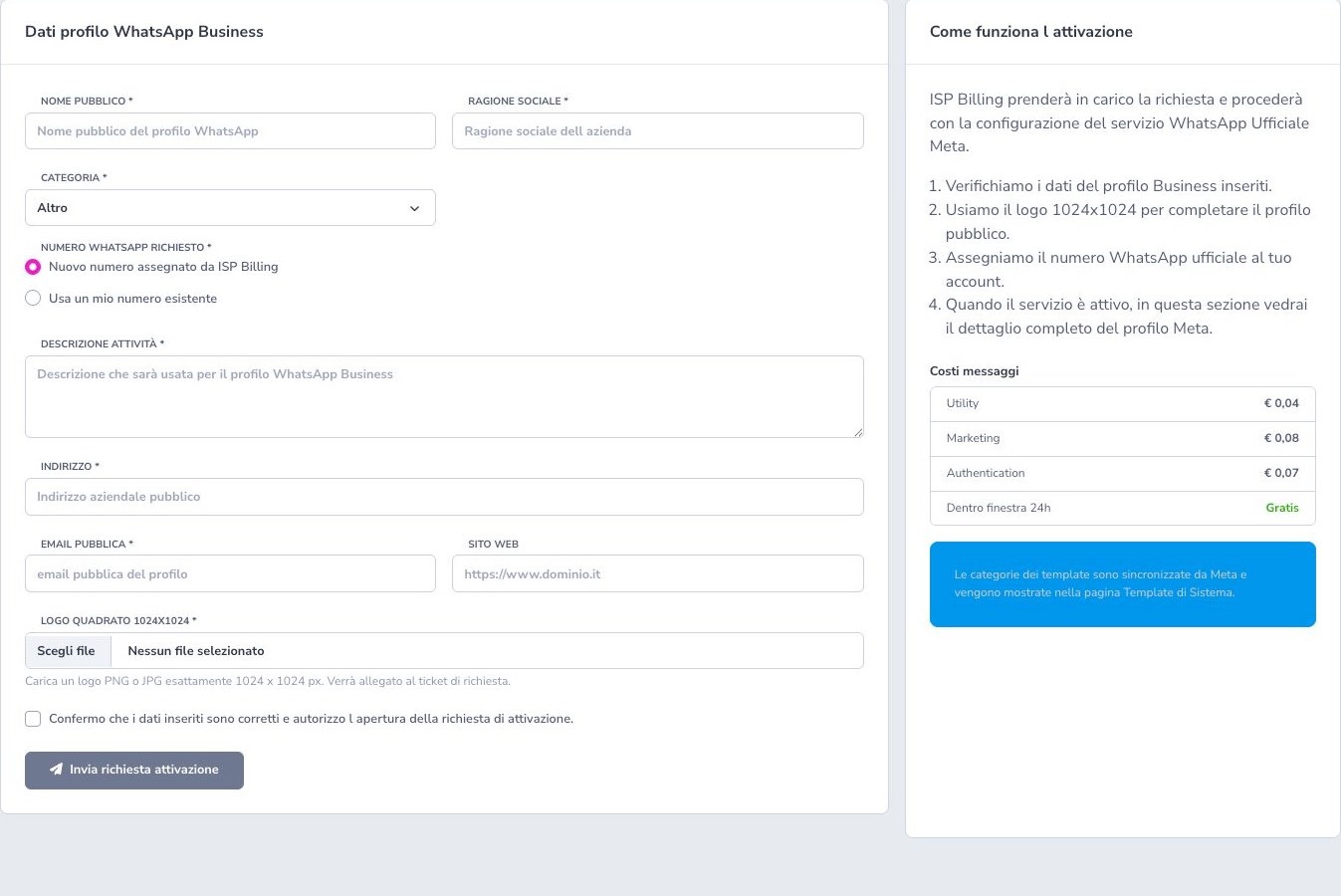The image size is (1341, 896).
Task: Click the paper plane icon on submit button
Action: click(x=56, y=770)
